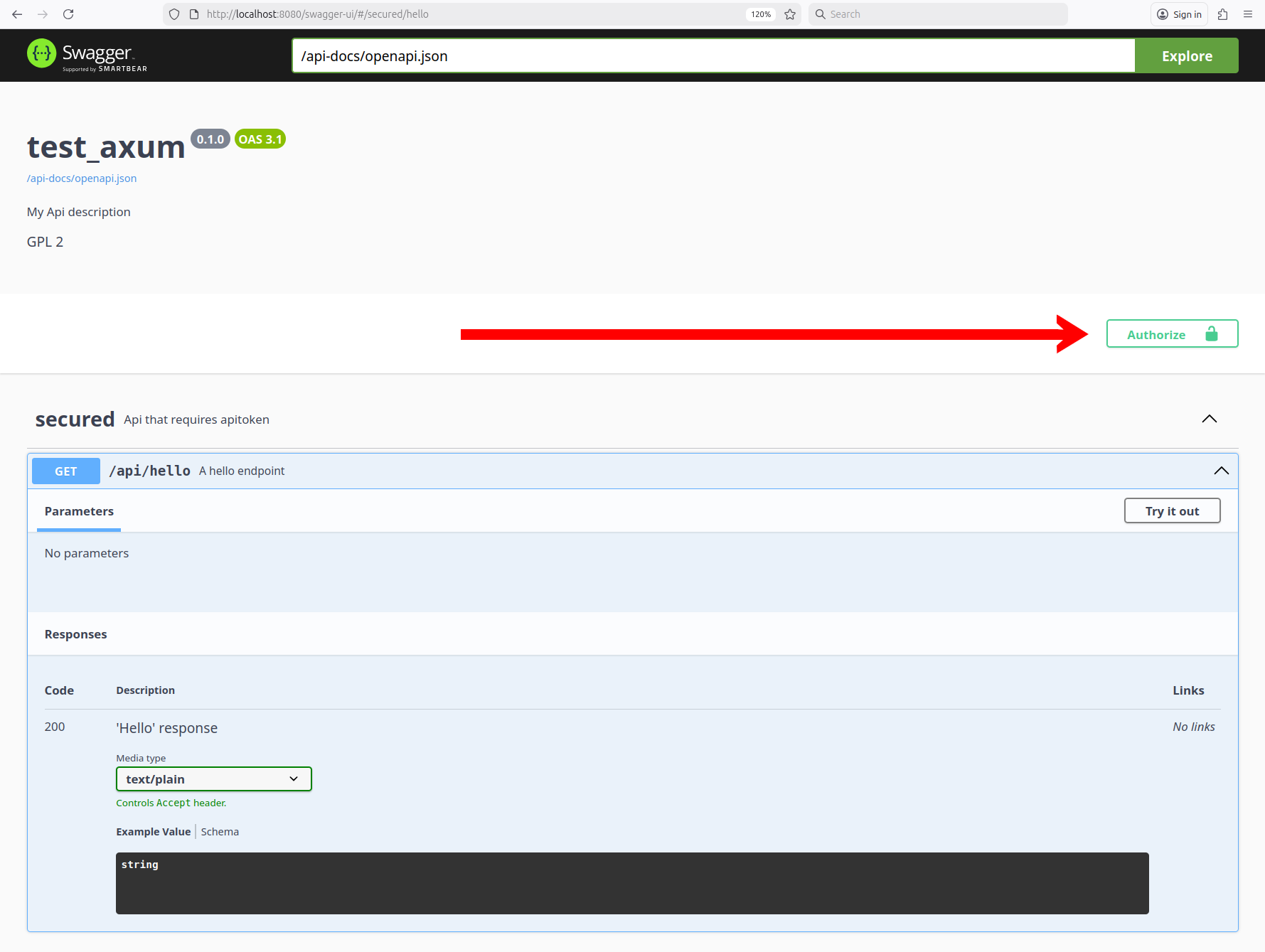Click the Authorize lock icon

1212,334
